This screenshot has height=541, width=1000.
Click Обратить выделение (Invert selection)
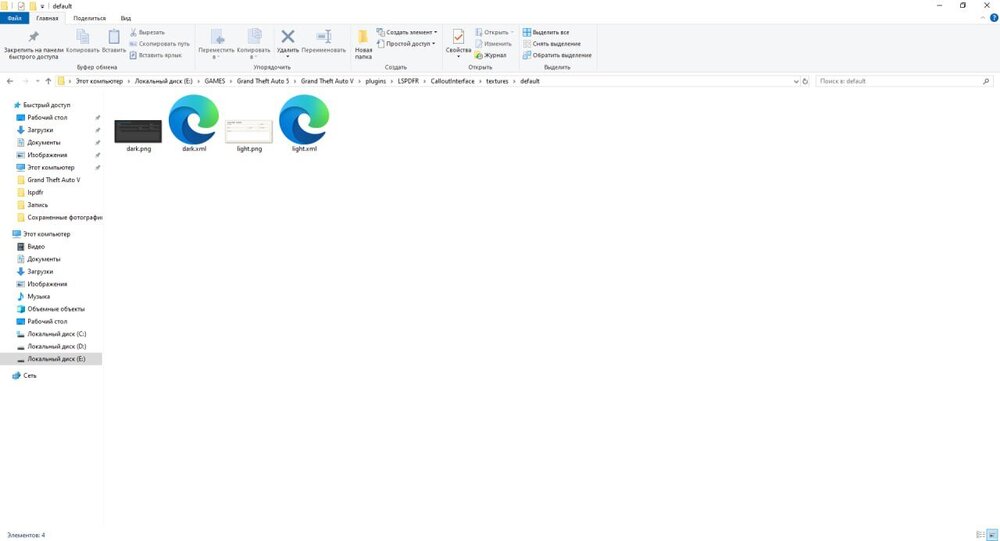(557, 55)
